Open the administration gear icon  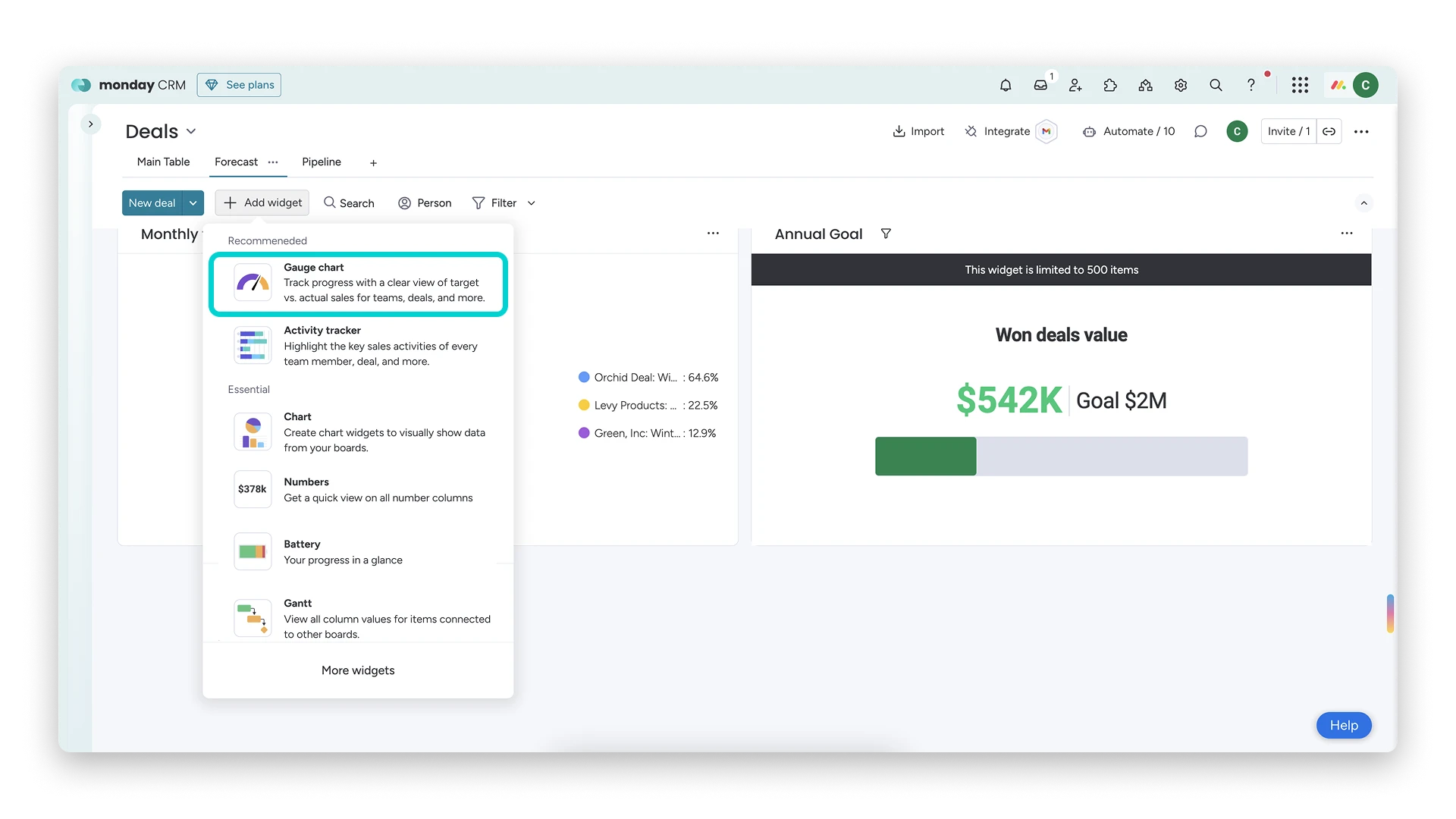point(1181,86)
